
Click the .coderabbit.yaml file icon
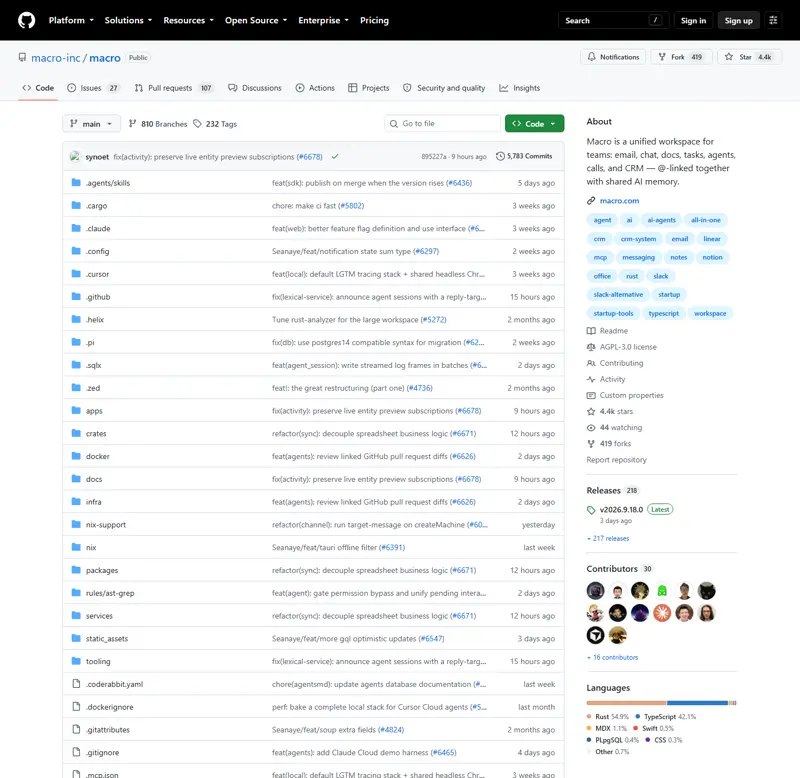point(76,684)
